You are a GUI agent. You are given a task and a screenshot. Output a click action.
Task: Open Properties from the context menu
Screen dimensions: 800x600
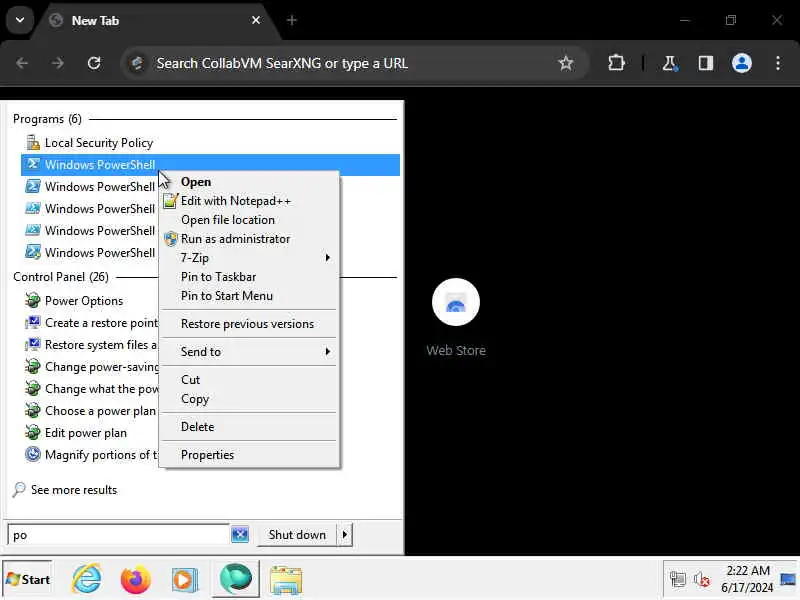point(249,455)
